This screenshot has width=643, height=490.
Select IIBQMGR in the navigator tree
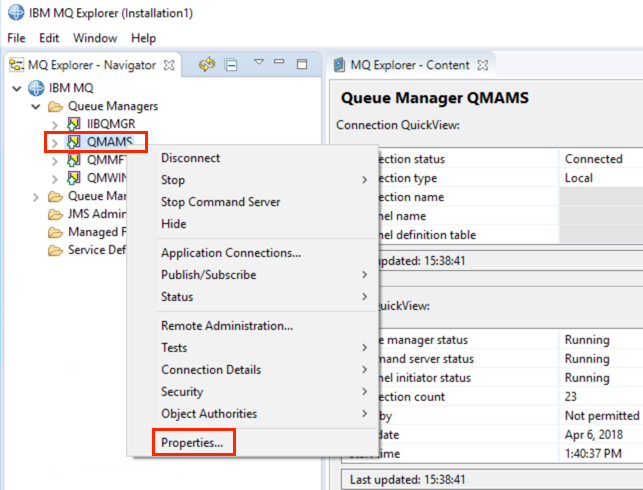111,124
